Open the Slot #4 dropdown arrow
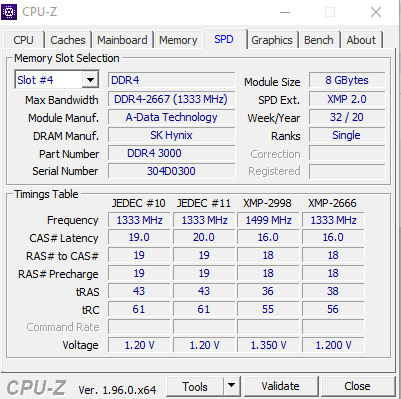The image size is (401, 399). [90, 80]
